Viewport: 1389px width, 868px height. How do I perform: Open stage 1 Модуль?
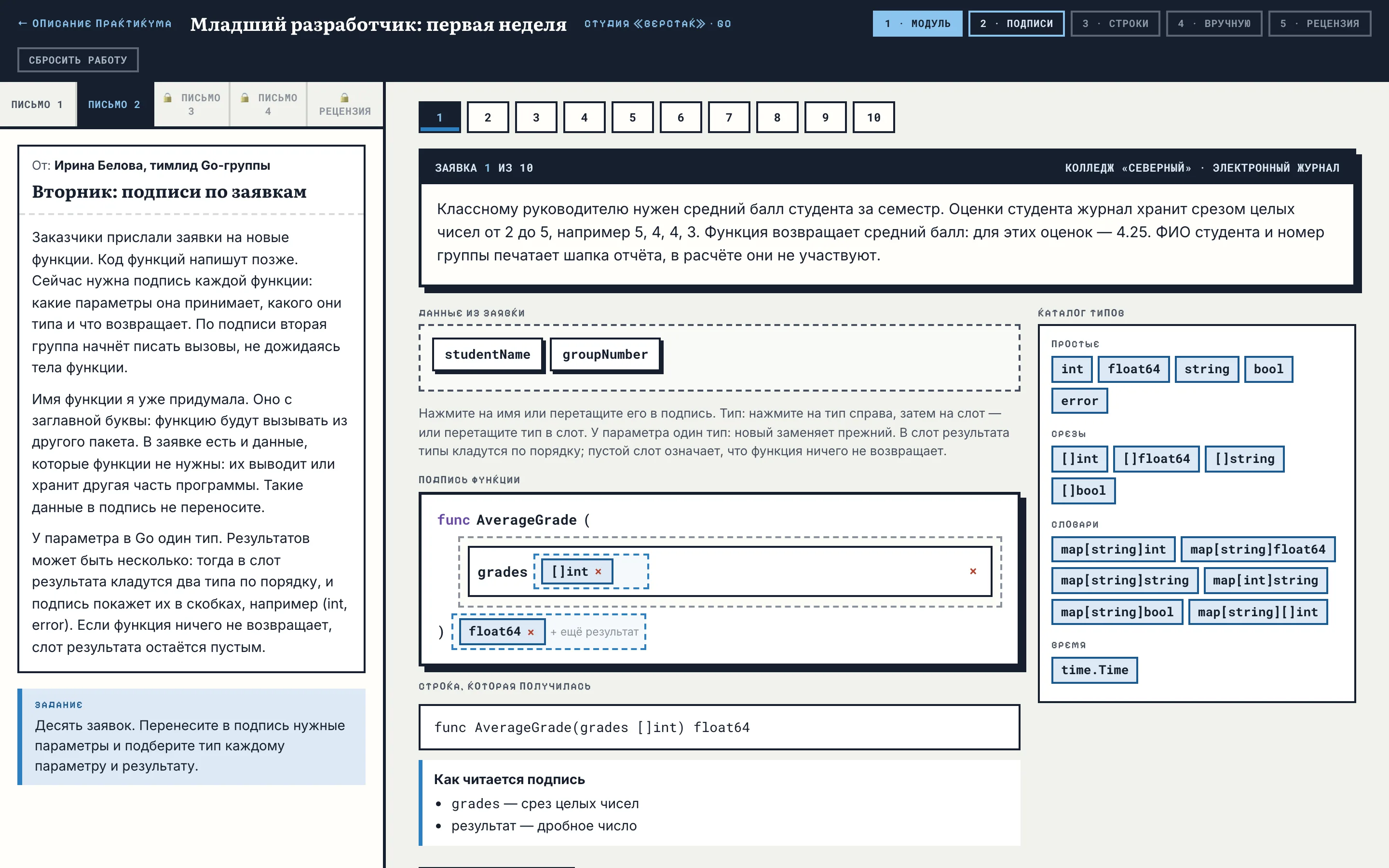(x=917, y=24)
